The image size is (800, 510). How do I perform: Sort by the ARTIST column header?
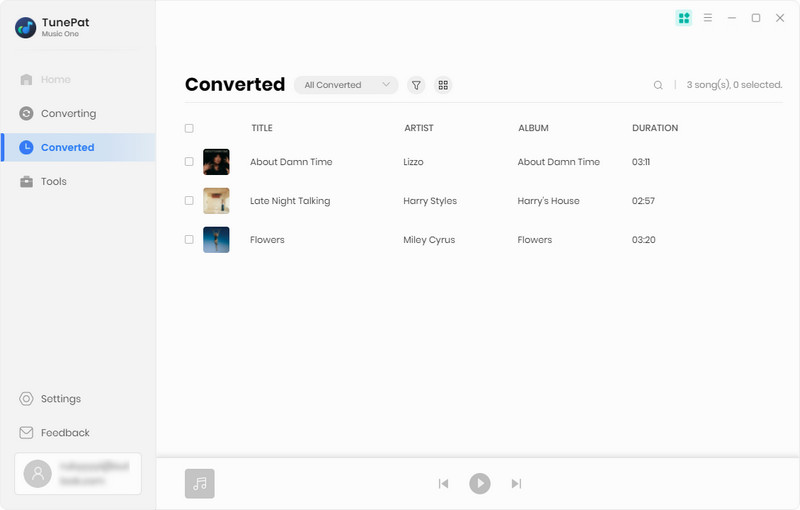[419, 128]
